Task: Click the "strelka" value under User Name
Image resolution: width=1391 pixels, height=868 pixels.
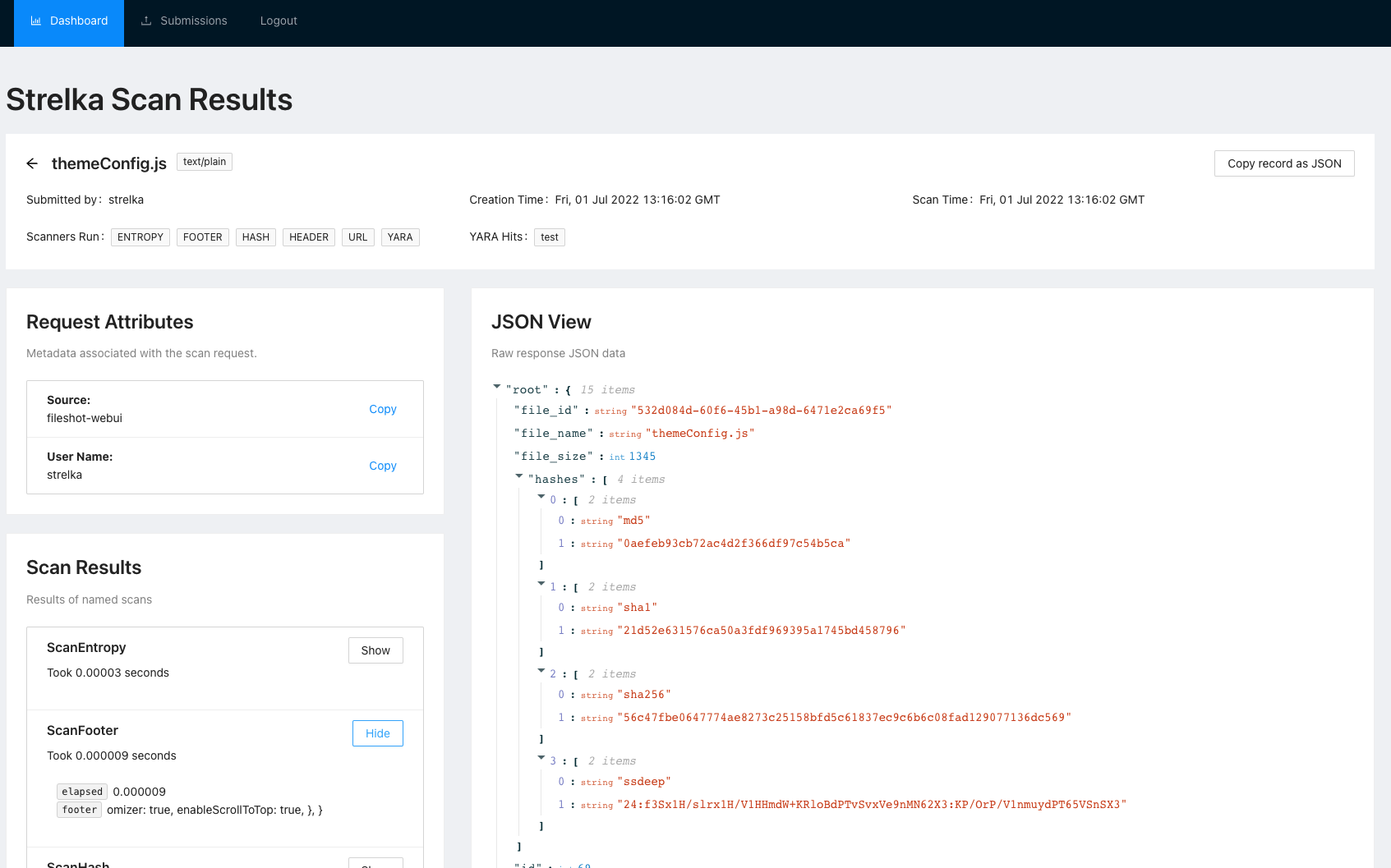Action: point(64,475)
